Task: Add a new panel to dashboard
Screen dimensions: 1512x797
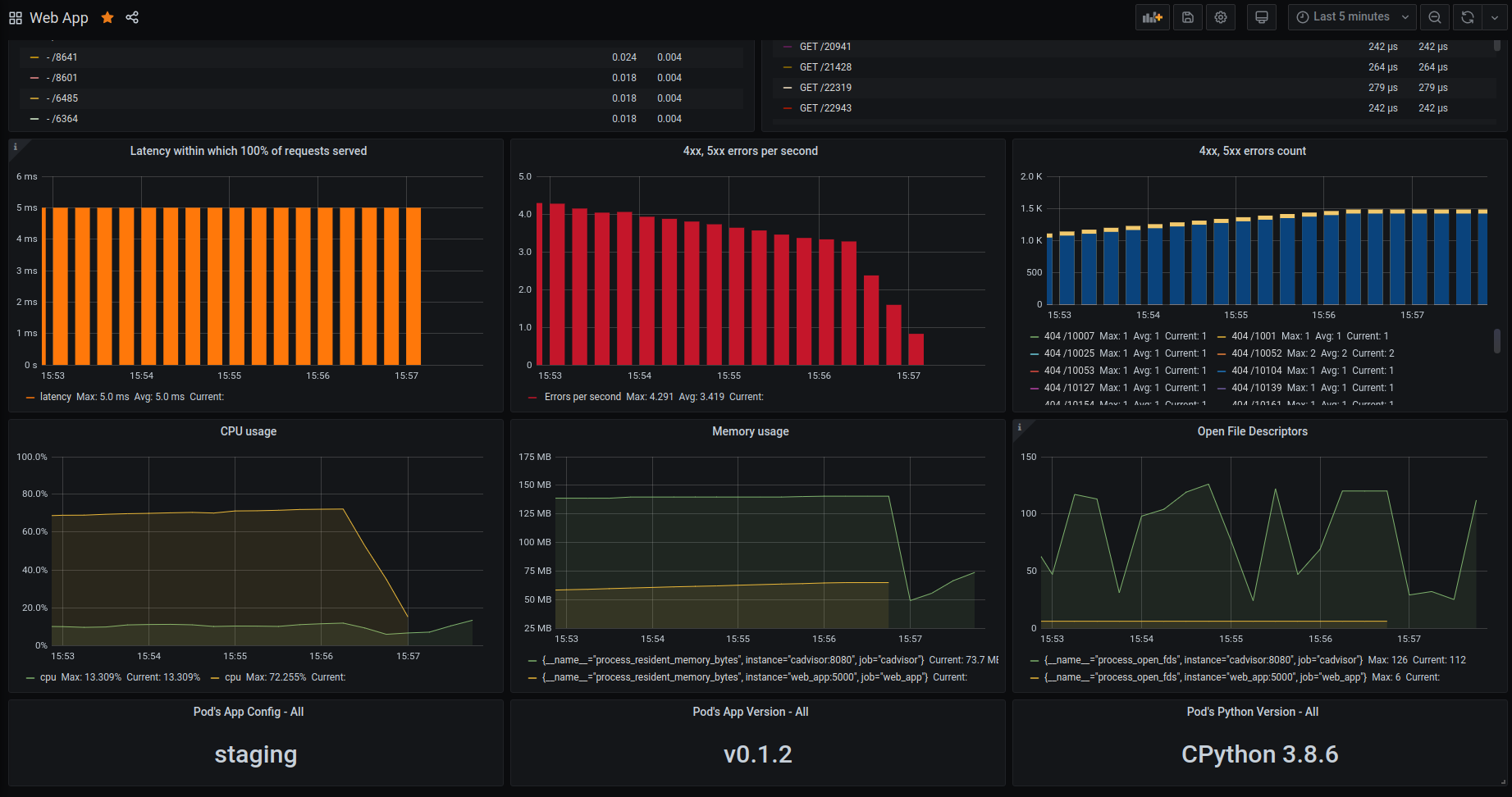Action: [1153, 17]
